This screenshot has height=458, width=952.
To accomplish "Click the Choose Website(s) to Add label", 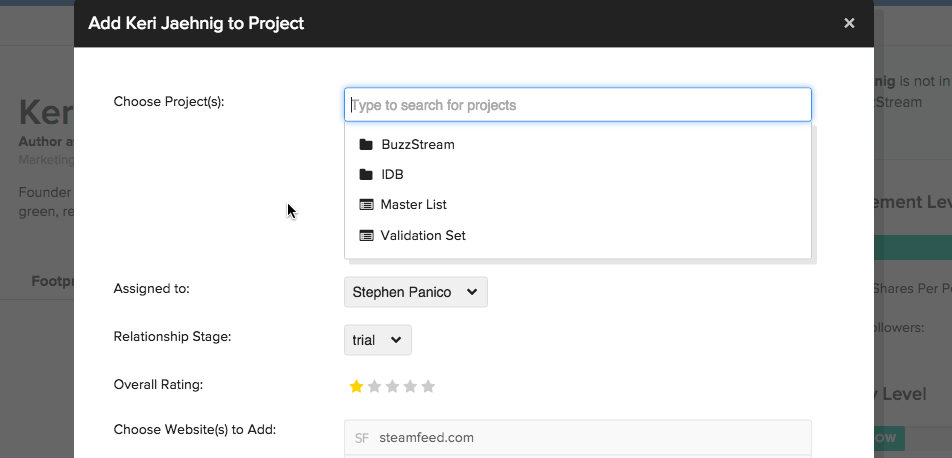I will coord(195,430).
